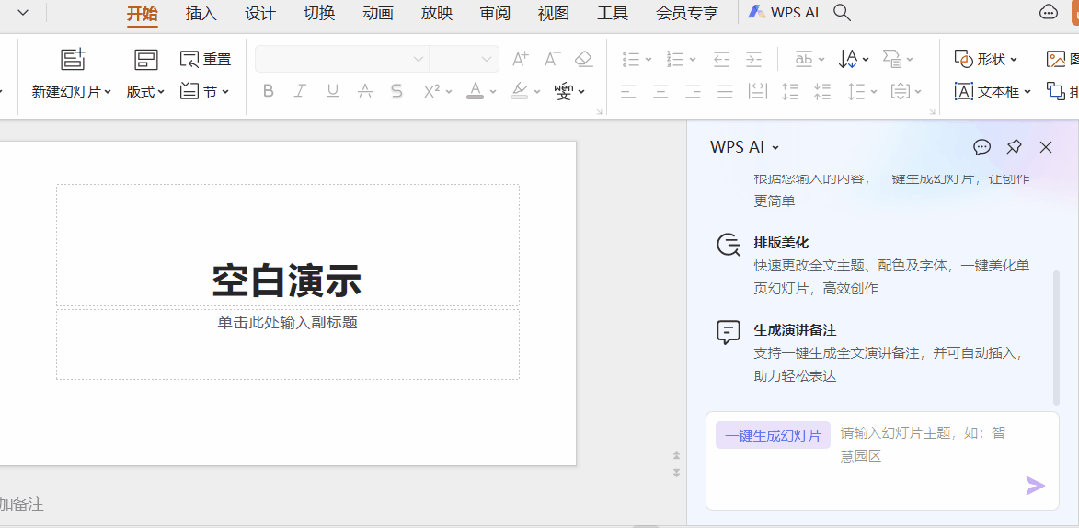The height and width of the screenshot is (528, 1079).
Task: Open the font name combo box
Action: tap(342, 59)
